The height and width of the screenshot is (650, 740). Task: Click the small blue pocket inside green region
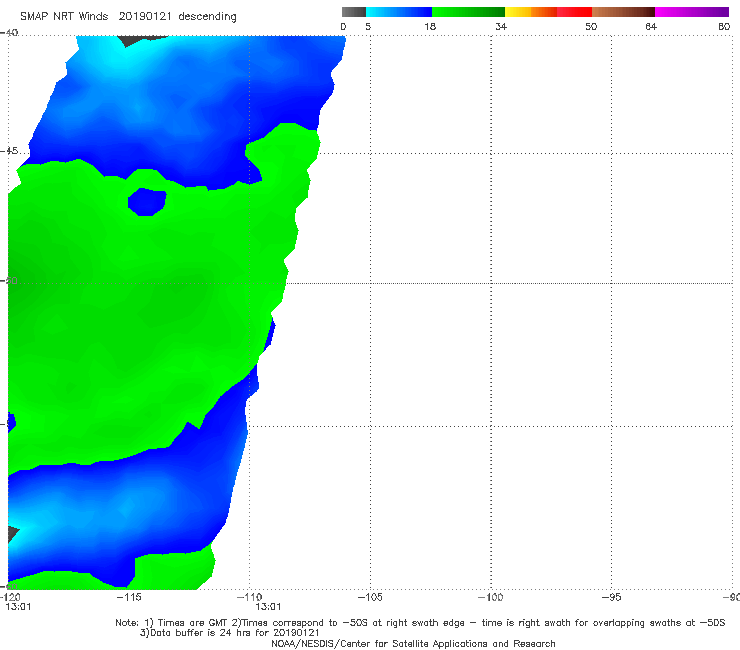pos(147,202)
